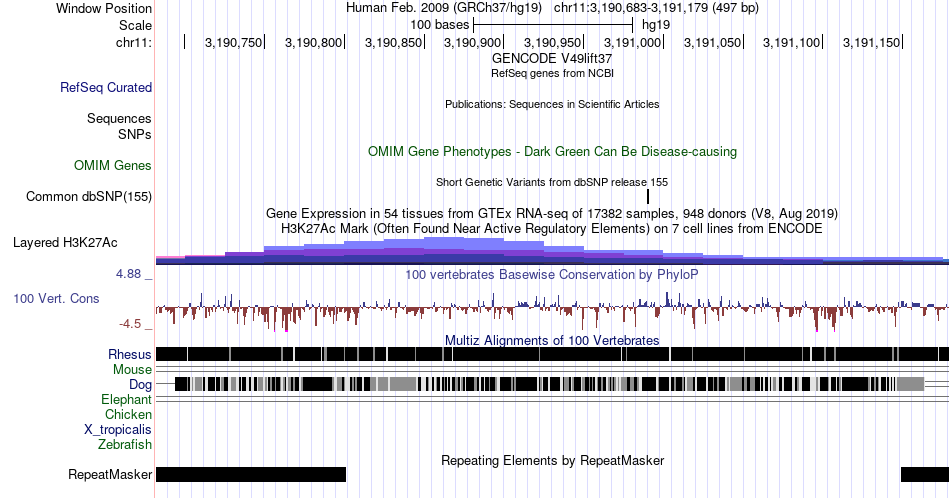Screen dimensions: 950x498
Task: Click 'Publications: Sequences in Scientific Articles' title
Action: [x=552, y=104]
